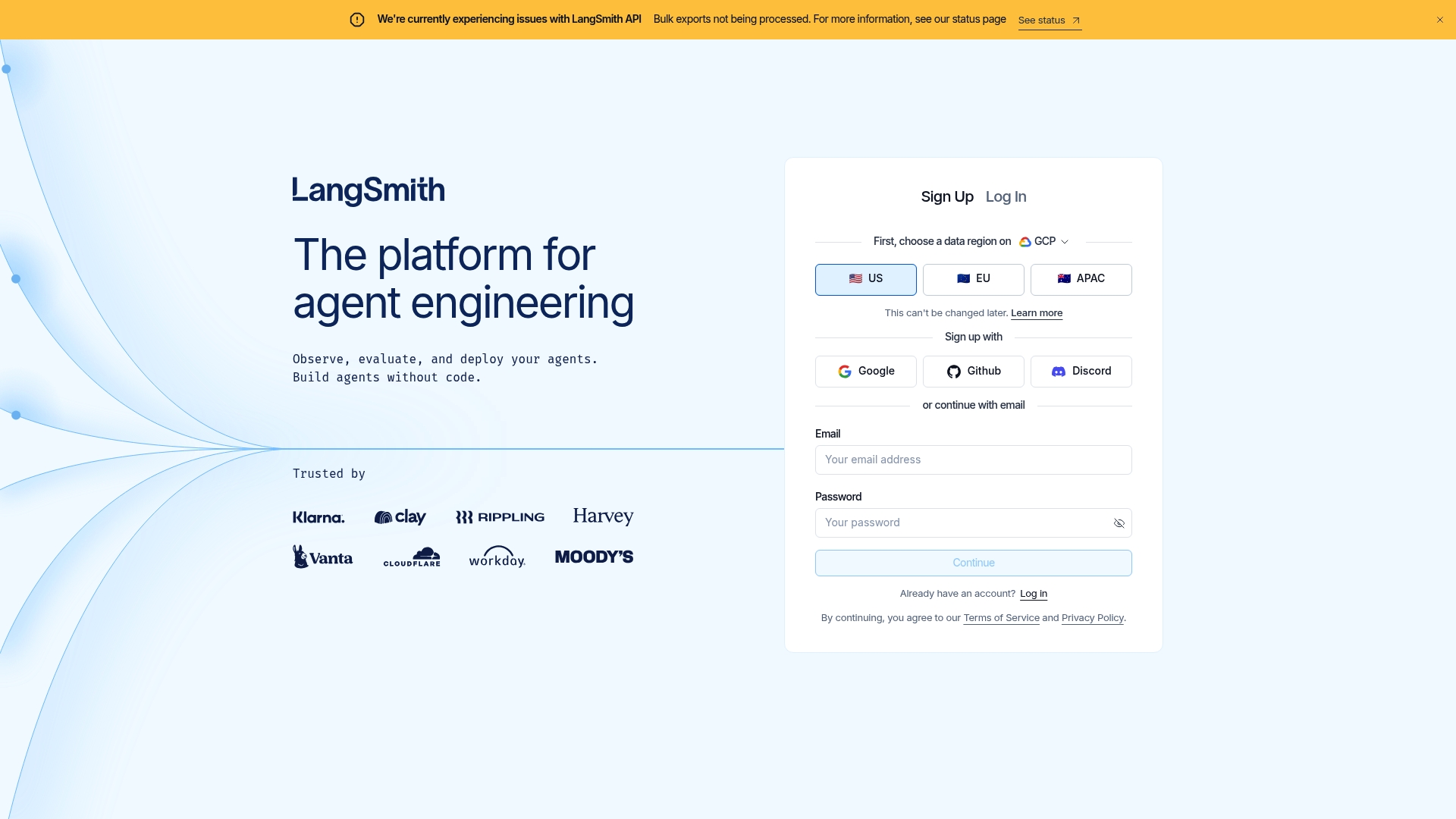Switch to the Log In tab
This screenshot has height=819, width=1456.
(x=1006, y=197)
